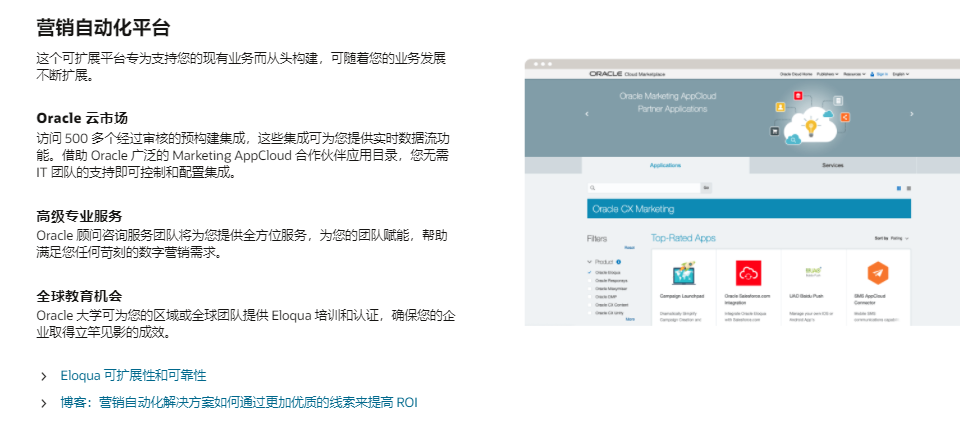The width and height of the screenshot is (960, 440).
Task: Click the marketplace search input field
Action: pyautogui.click(x=643, y=188)
